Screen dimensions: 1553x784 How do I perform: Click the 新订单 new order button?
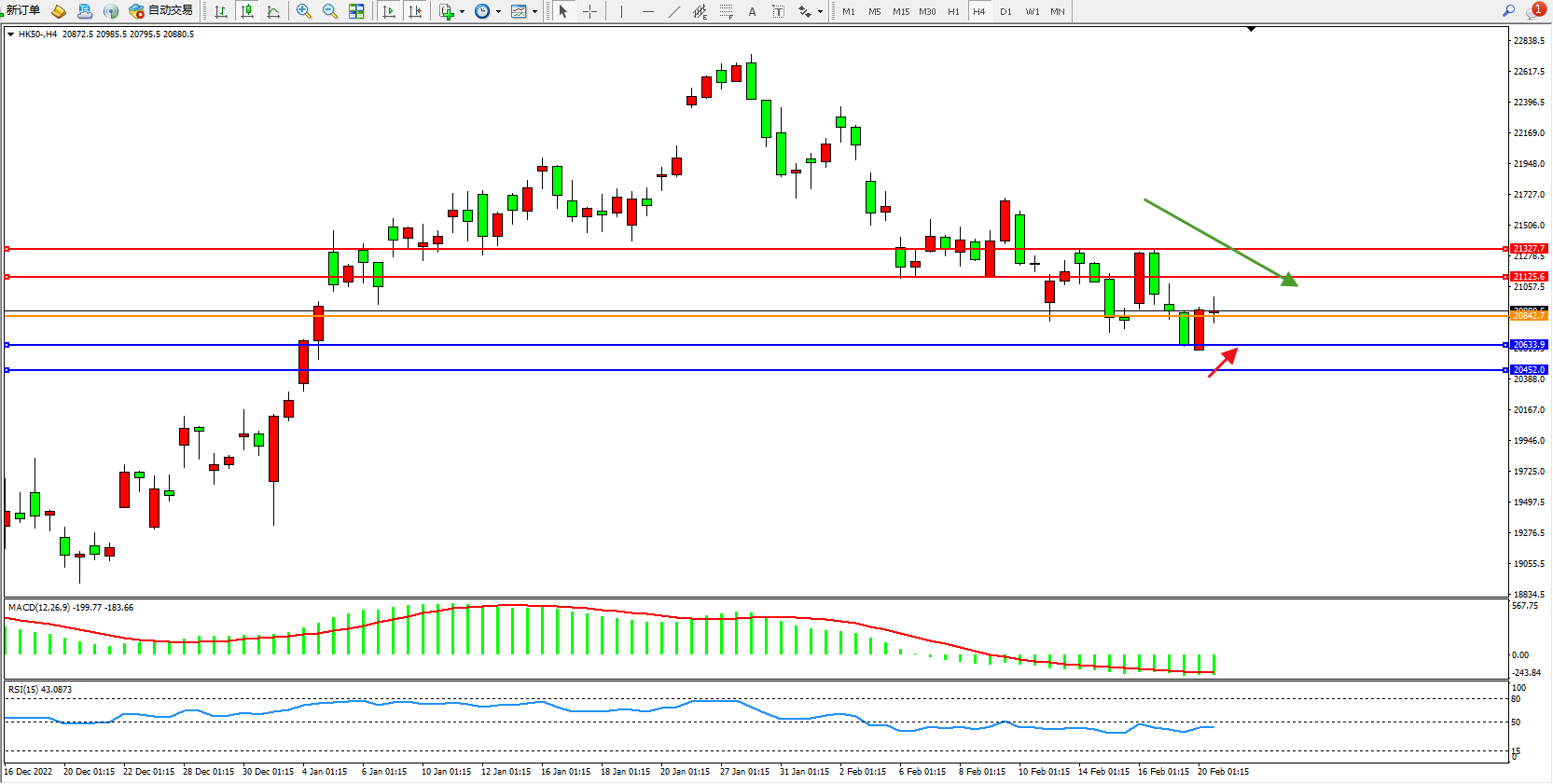click(x=21, y=10)
